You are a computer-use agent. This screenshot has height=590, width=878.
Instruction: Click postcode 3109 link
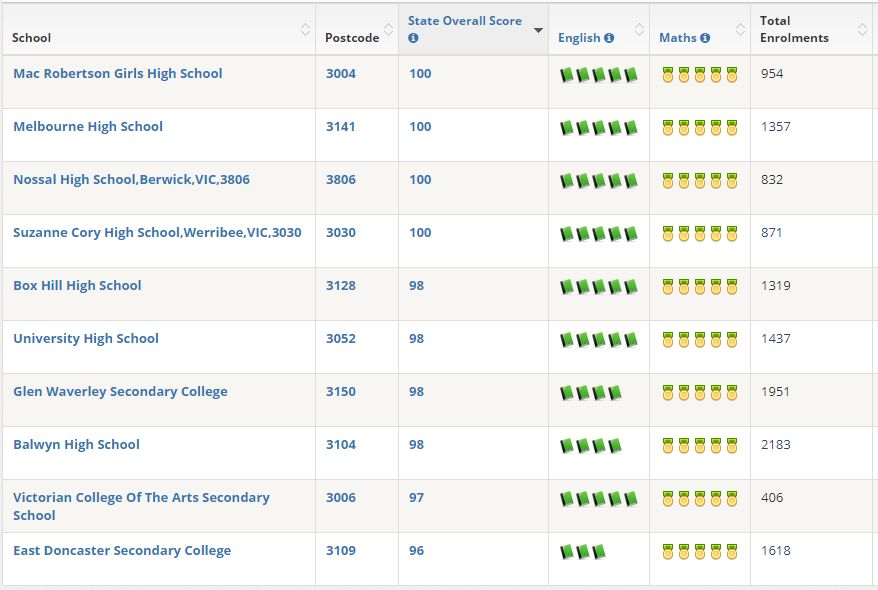[x=341, y=550]
